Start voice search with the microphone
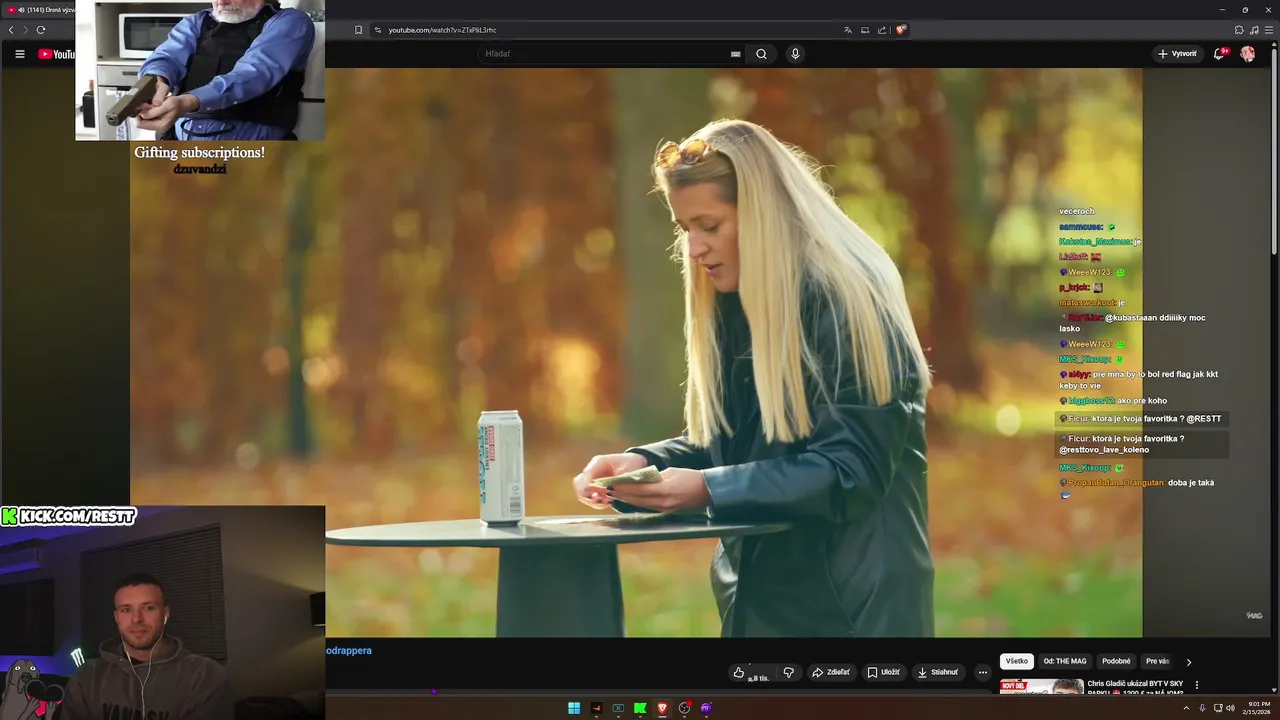1280x720 pixels. [795, 54]
